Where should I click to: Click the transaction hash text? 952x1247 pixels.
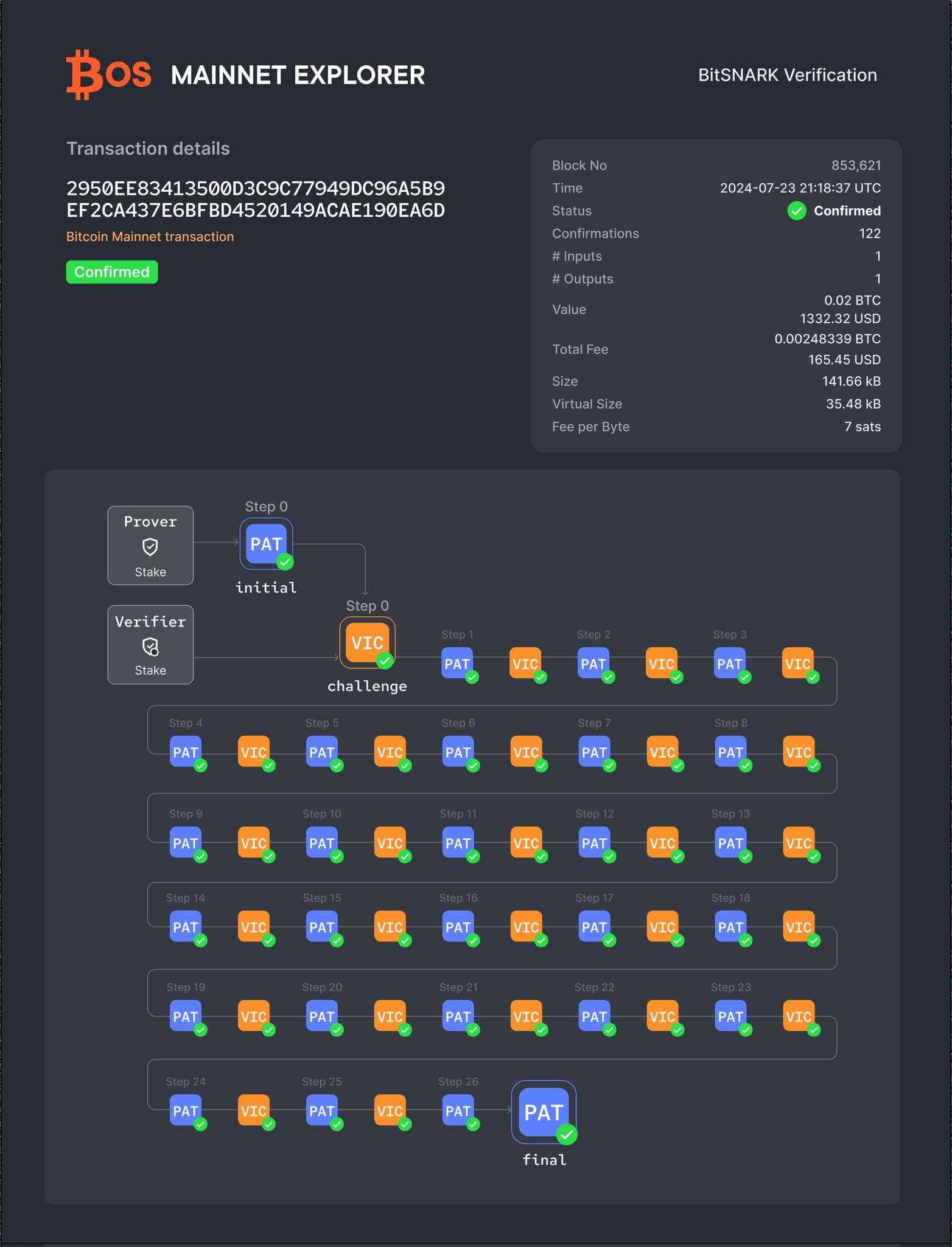tap(255, 199)
